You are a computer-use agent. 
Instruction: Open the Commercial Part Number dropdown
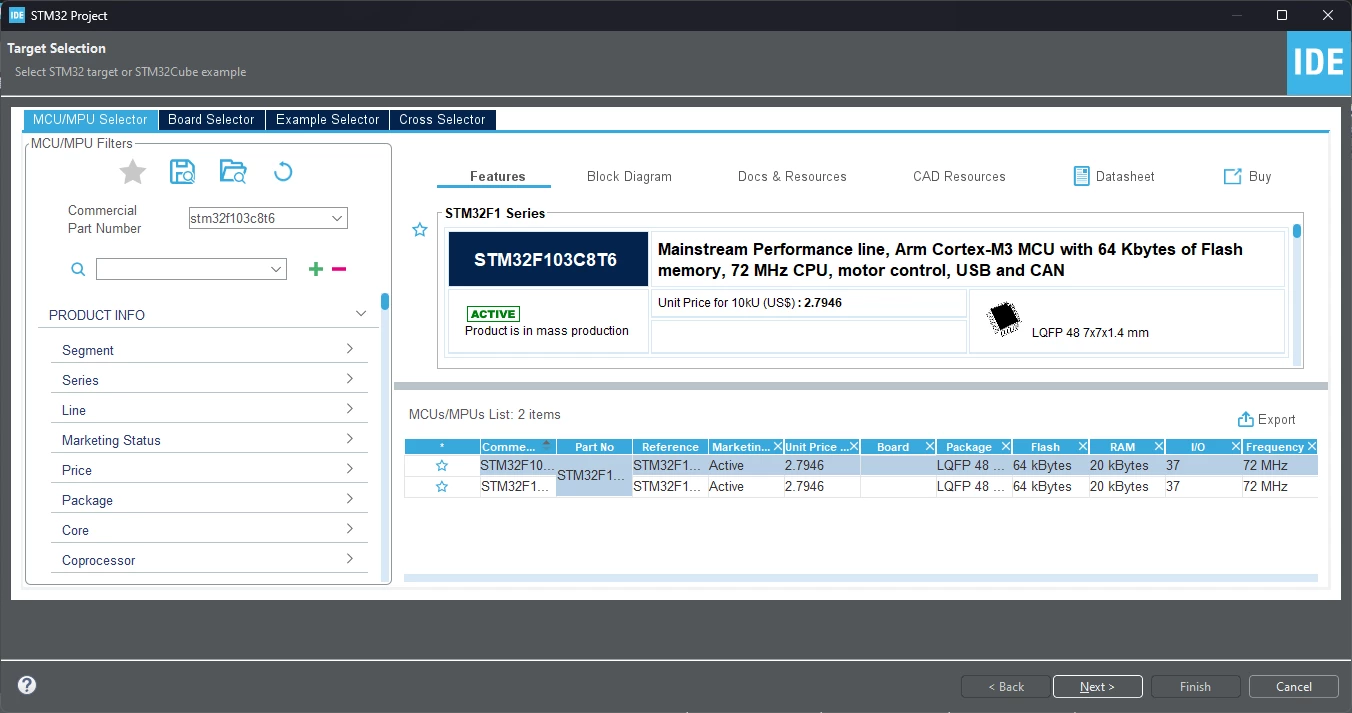coord(268,218)
